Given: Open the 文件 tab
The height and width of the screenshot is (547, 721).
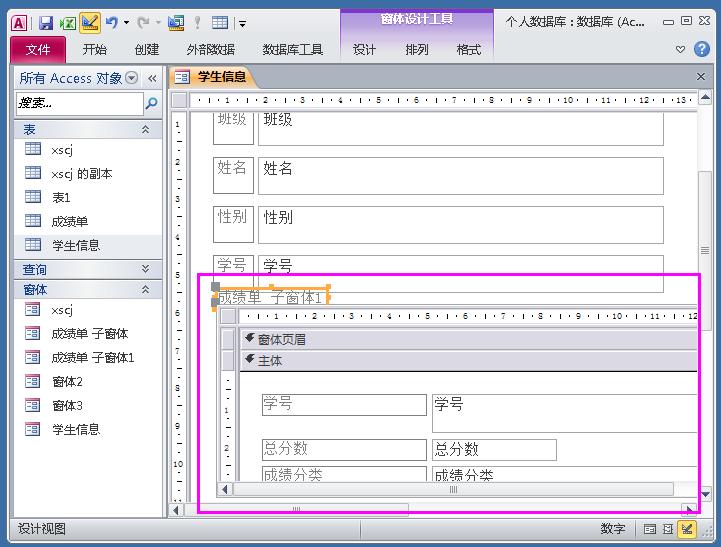Looking at the screenshot, I should [x=38, y=49].
